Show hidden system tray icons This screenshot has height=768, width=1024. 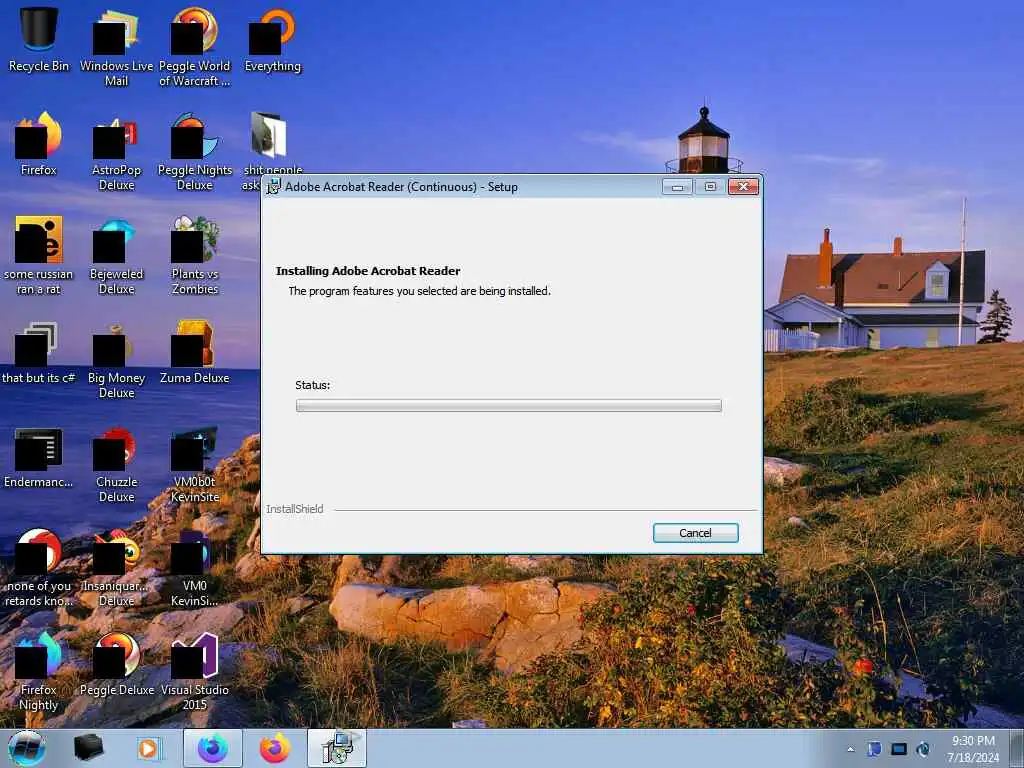[x=850, y=749]
